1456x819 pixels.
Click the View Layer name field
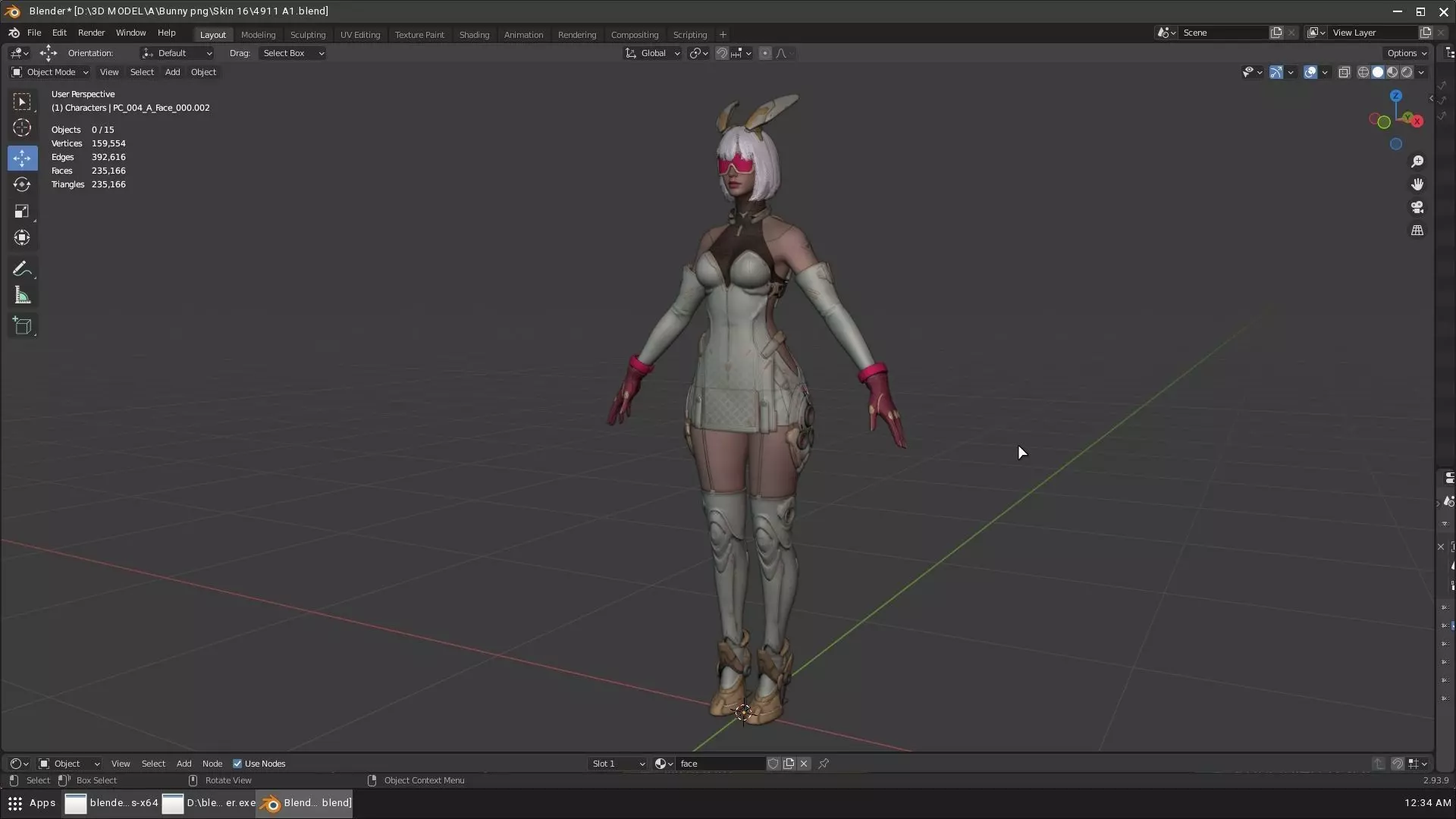[1373, 33]
